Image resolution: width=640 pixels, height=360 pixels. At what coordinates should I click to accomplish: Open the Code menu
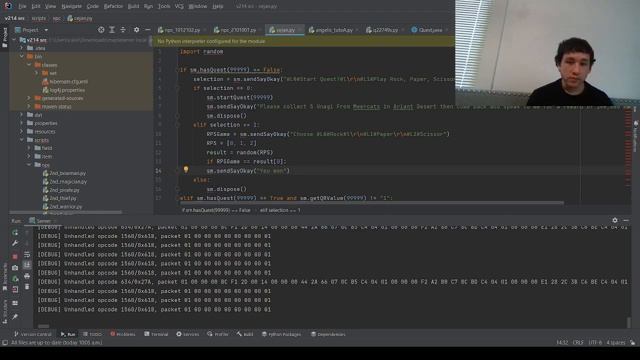click(x=93, y=7)
